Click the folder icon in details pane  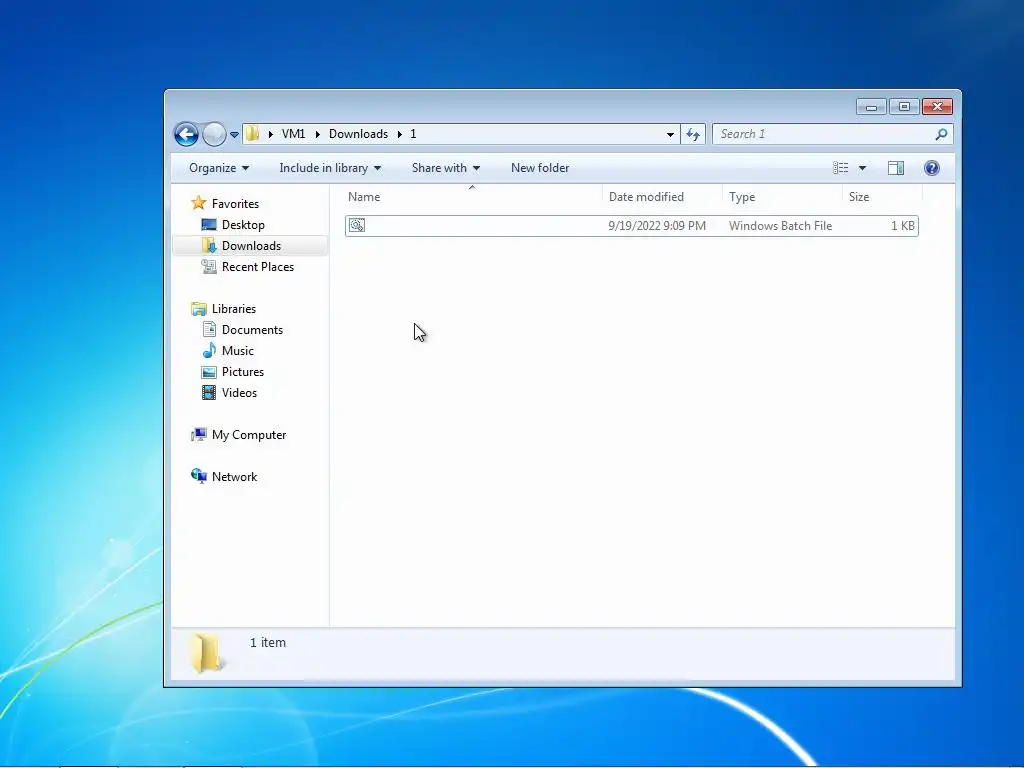(206, 653)
